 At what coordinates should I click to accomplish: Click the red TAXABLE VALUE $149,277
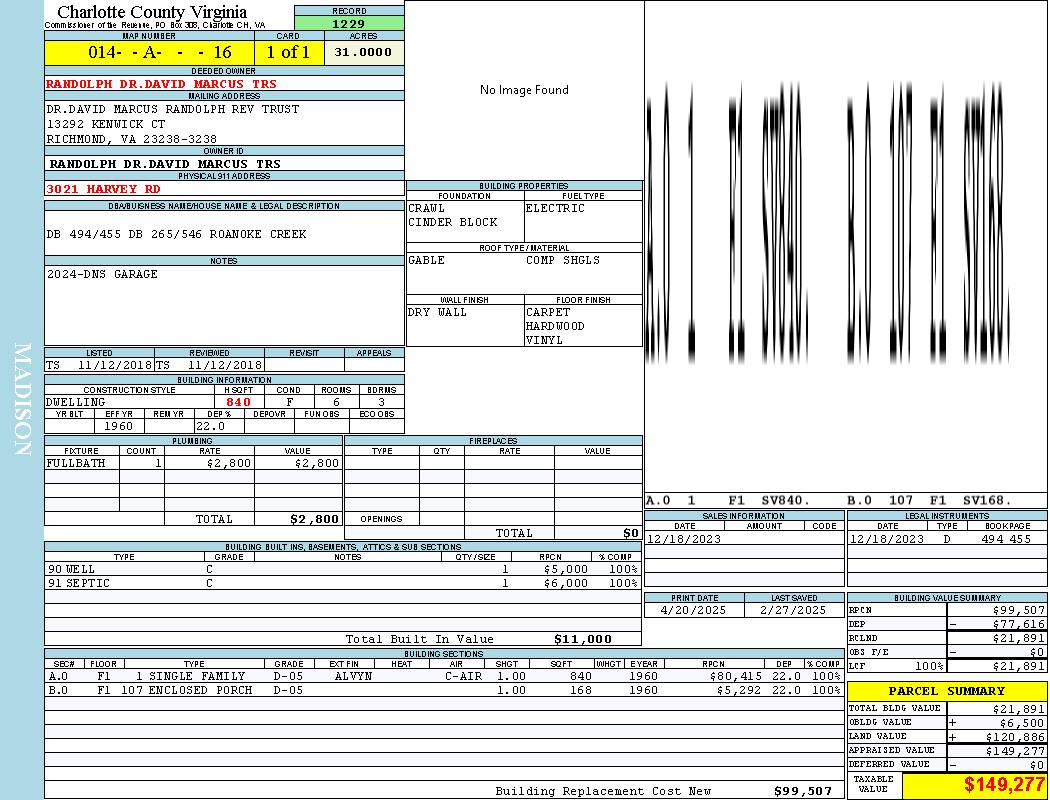1004,784
